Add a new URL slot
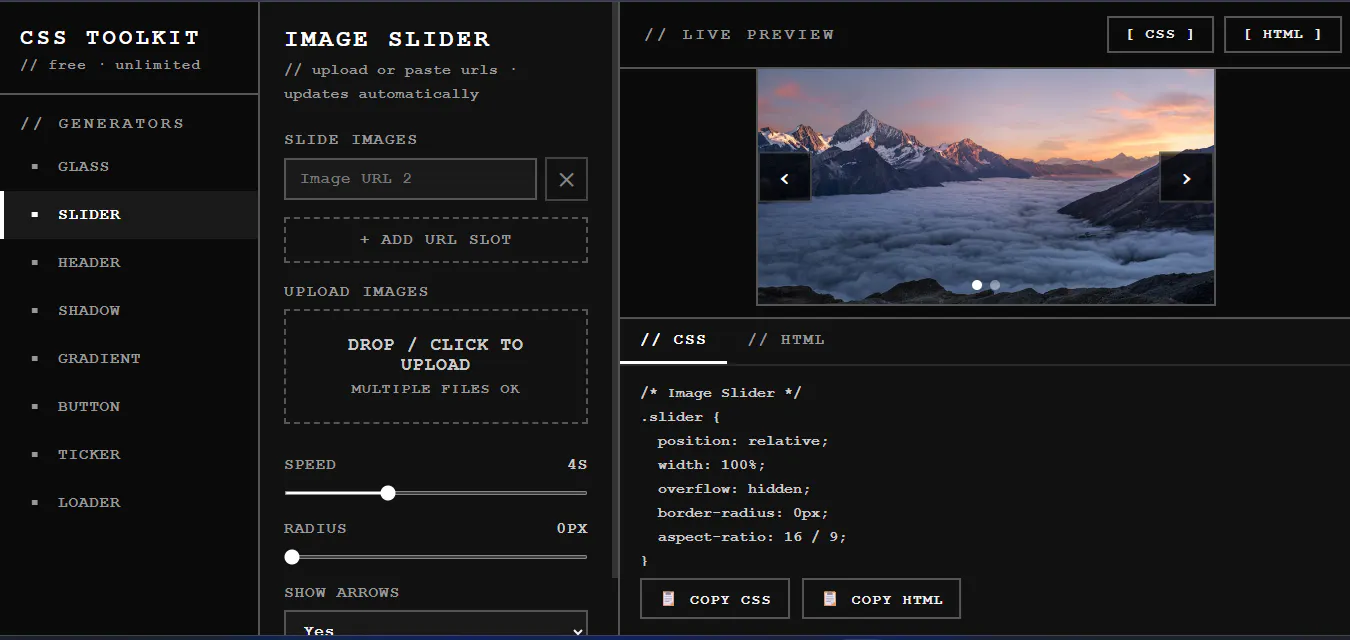The image size is (1350, 640). [x=436, y=240]
